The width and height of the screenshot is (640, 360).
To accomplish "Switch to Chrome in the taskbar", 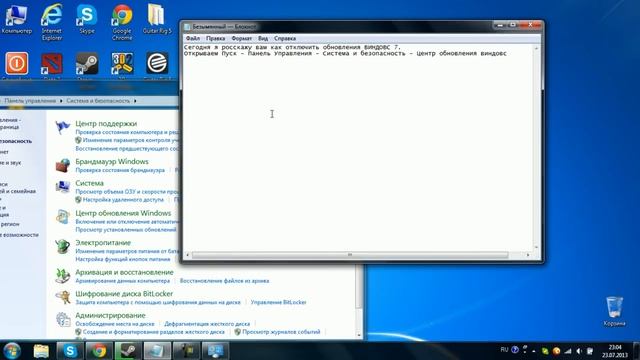I will point(99,351).
